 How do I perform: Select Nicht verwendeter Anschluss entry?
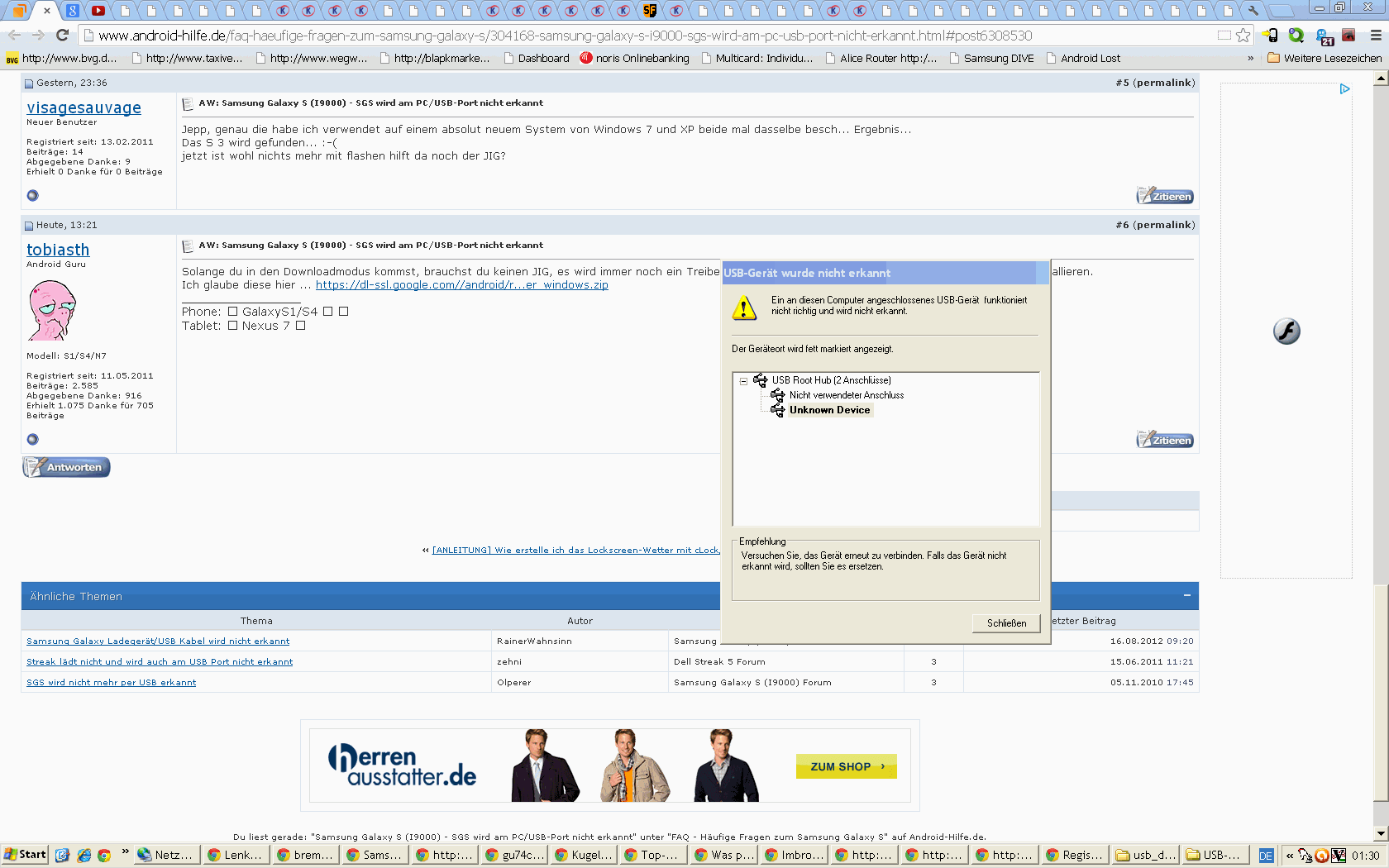(x=847, y=395)
